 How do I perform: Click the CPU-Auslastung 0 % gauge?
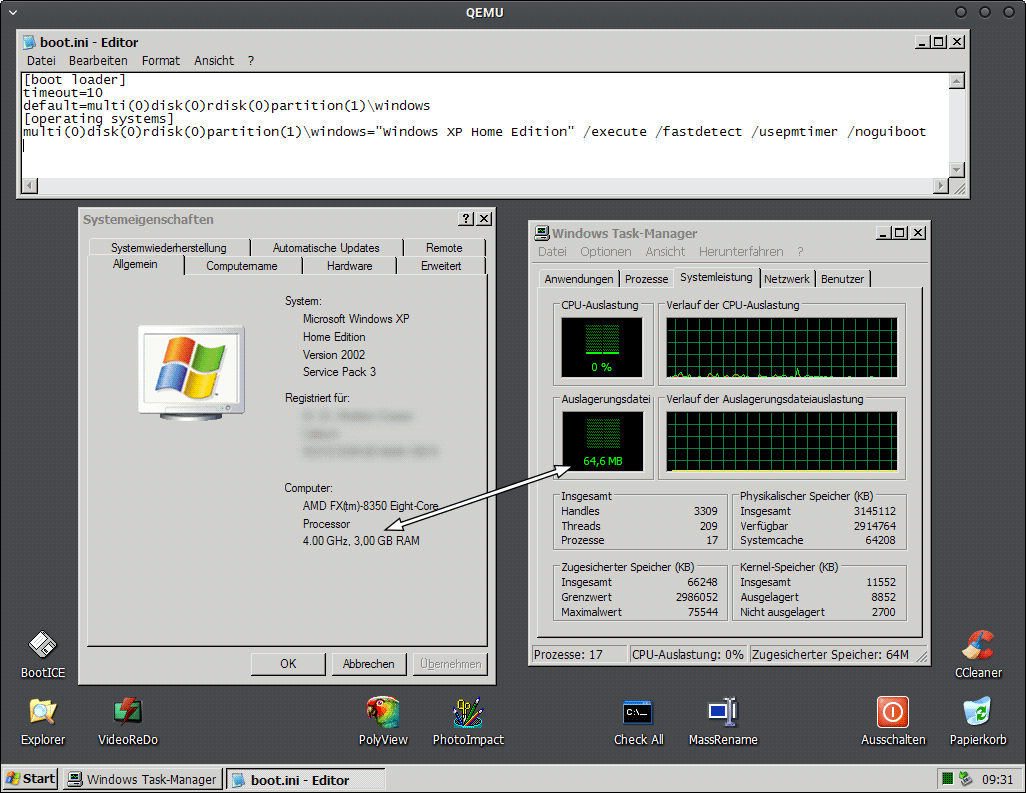(x=601, y=347)
